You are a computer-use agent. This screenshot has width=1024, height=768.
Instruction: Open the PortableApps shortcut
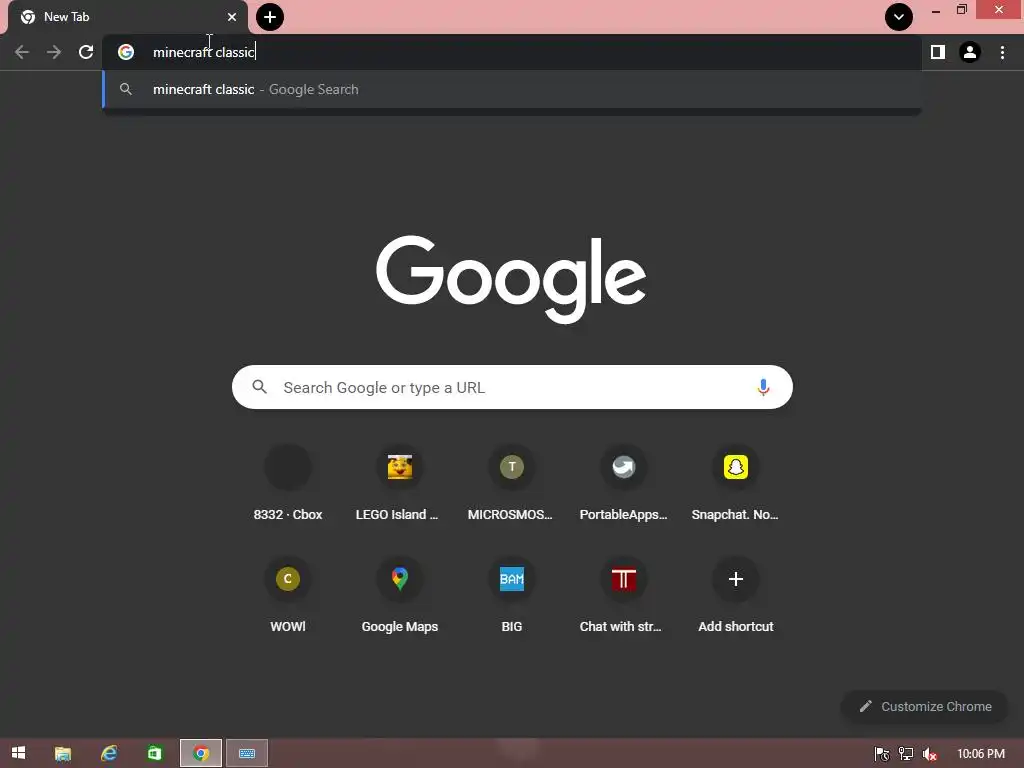pos(624,484)
